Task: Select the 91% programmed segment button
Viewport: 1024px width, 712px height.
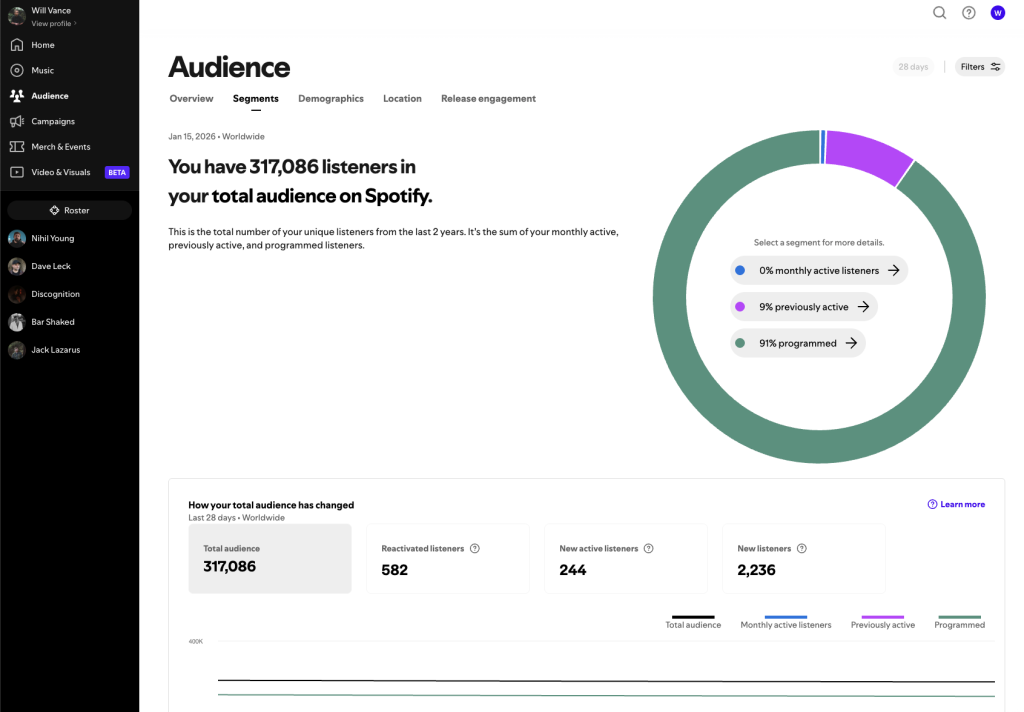Action: click(x=797, y=343)
